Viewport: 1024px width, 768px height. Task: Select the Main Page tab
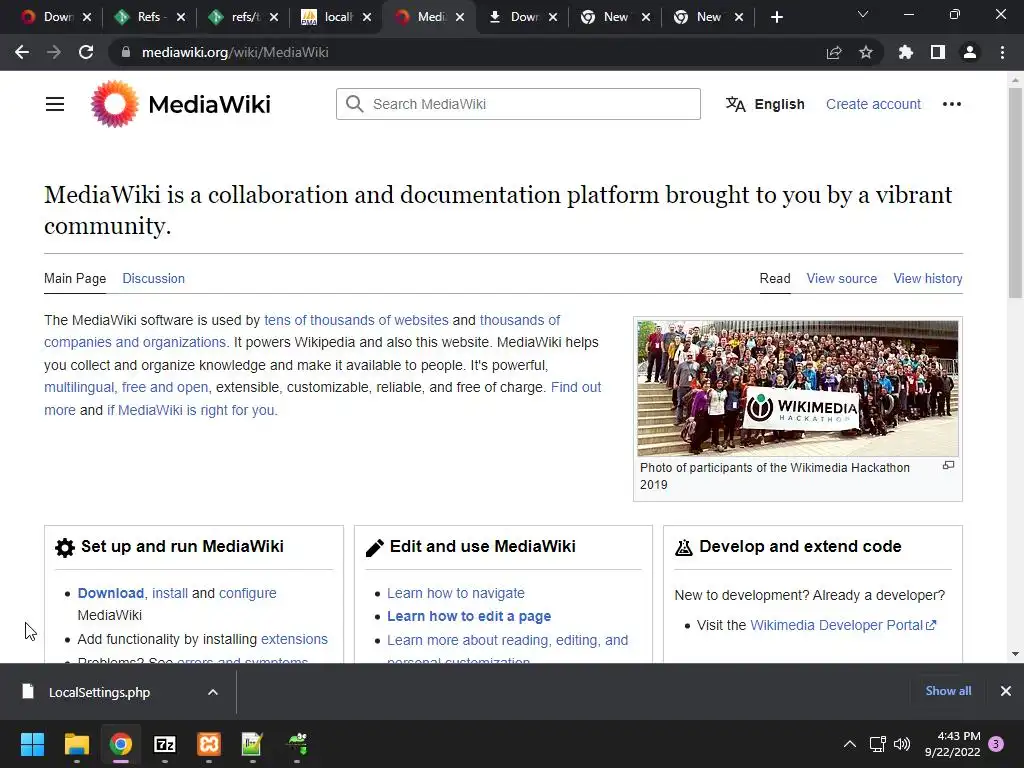[x=74, y=278]
